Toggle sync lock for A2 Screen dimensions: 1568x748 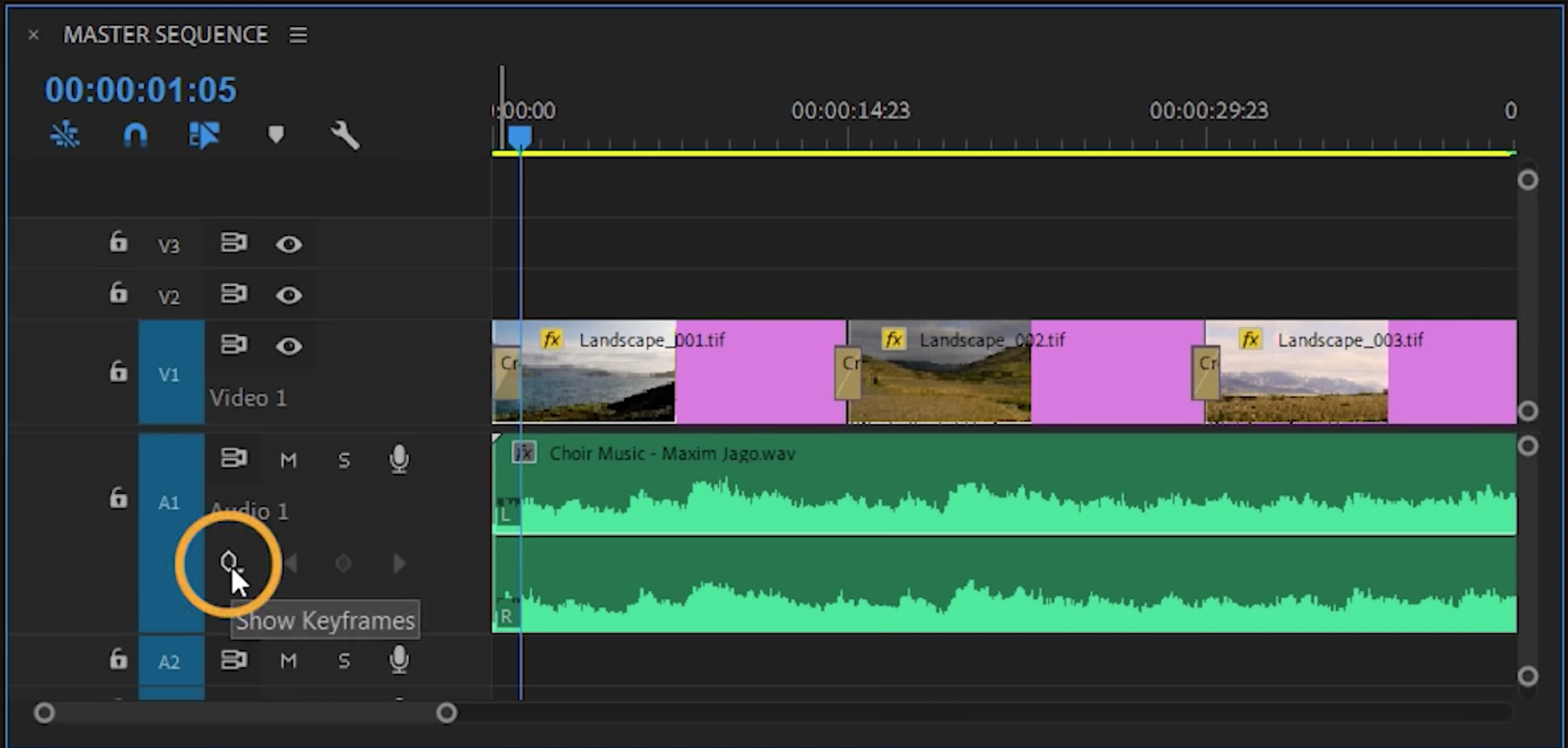(234, 660)
